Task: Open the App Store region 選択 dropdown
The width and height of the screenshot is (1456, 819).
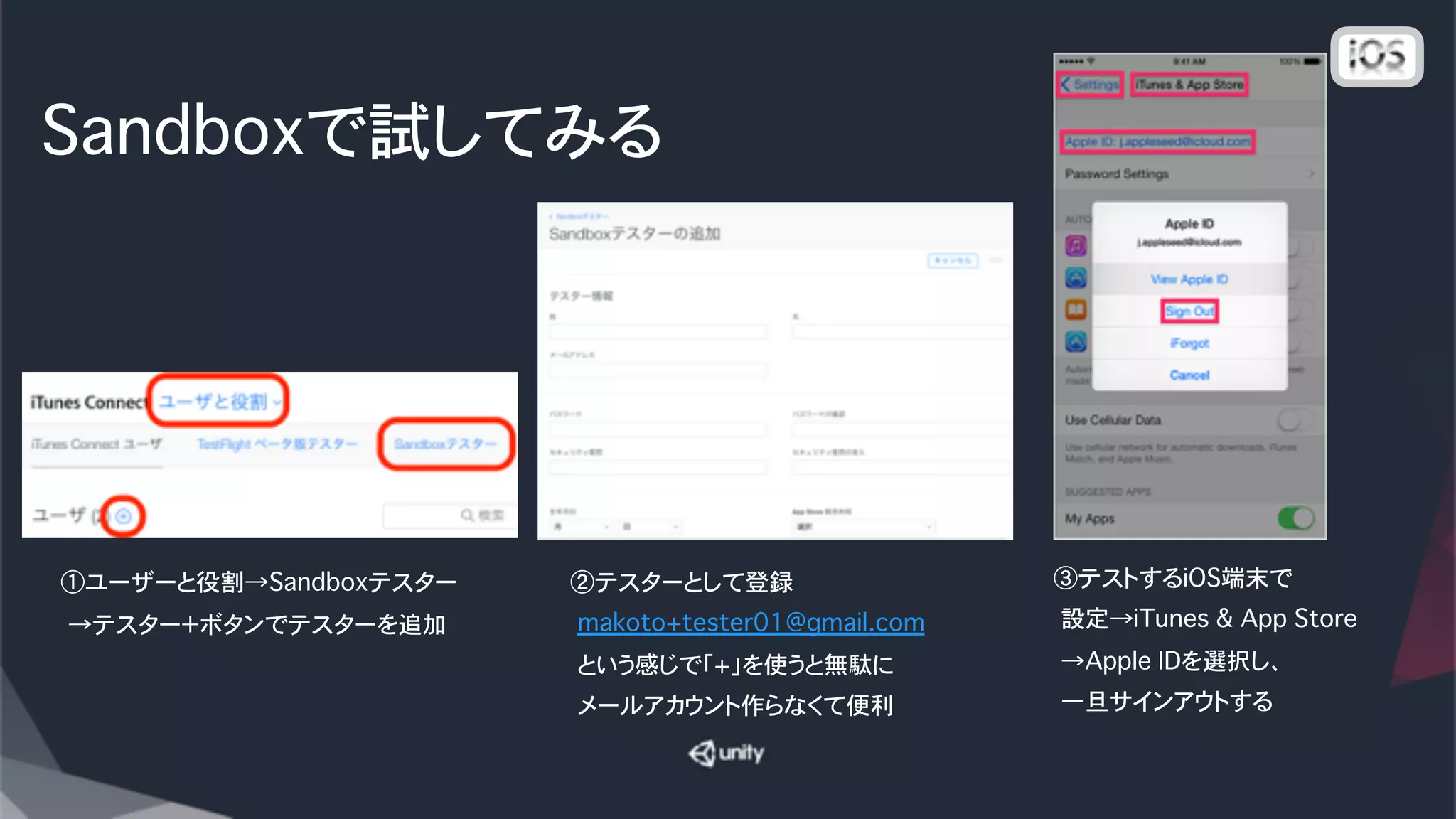Action: point(863,527)
